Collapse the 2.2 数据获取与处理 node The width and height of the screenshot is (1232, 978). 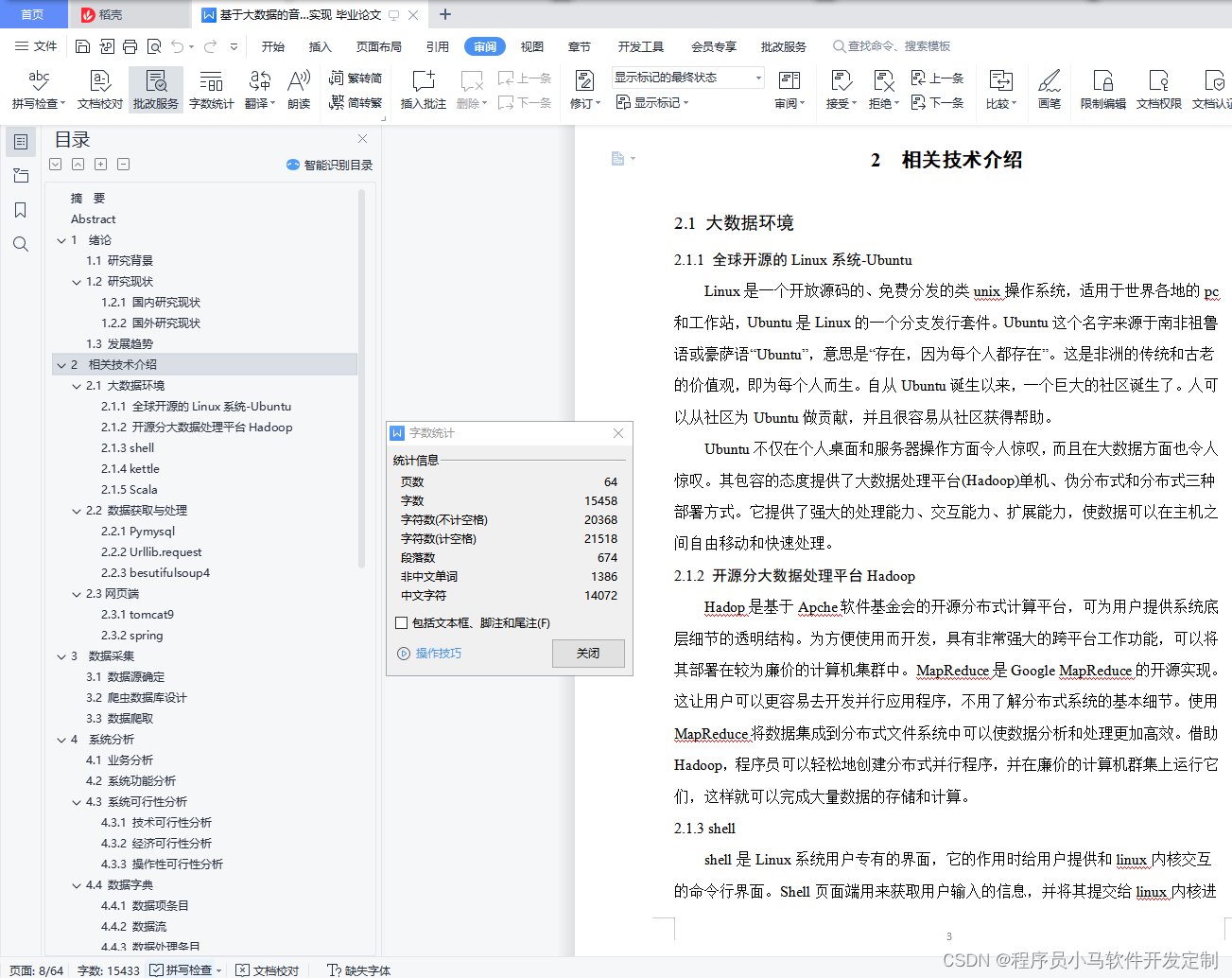click(77, 511)
